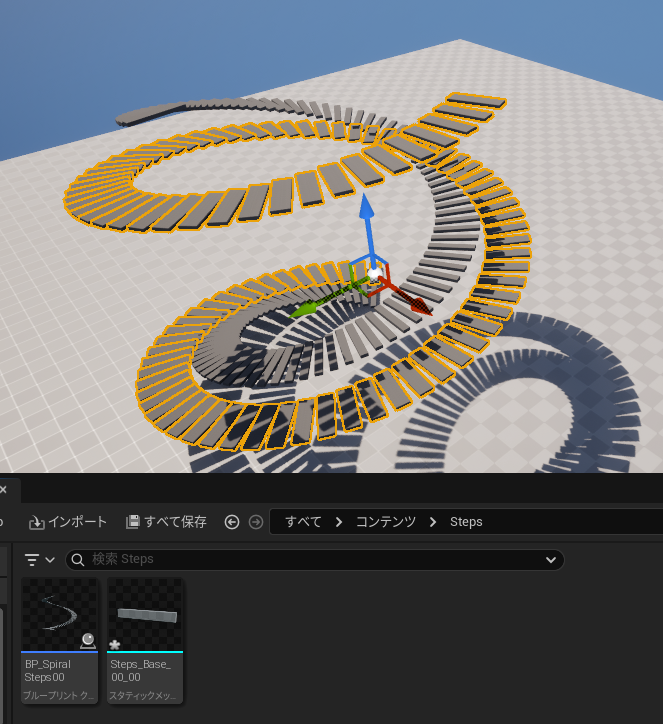Image resolution: width=663 pixels, height=724 pixels.
Task: Select the すべて breadcrumb item
Action: click(303, 522)
